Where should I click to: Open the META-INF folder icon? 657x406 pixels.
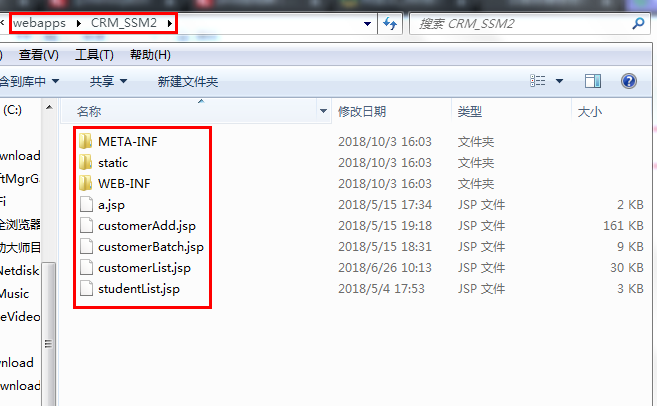(86, 141)
